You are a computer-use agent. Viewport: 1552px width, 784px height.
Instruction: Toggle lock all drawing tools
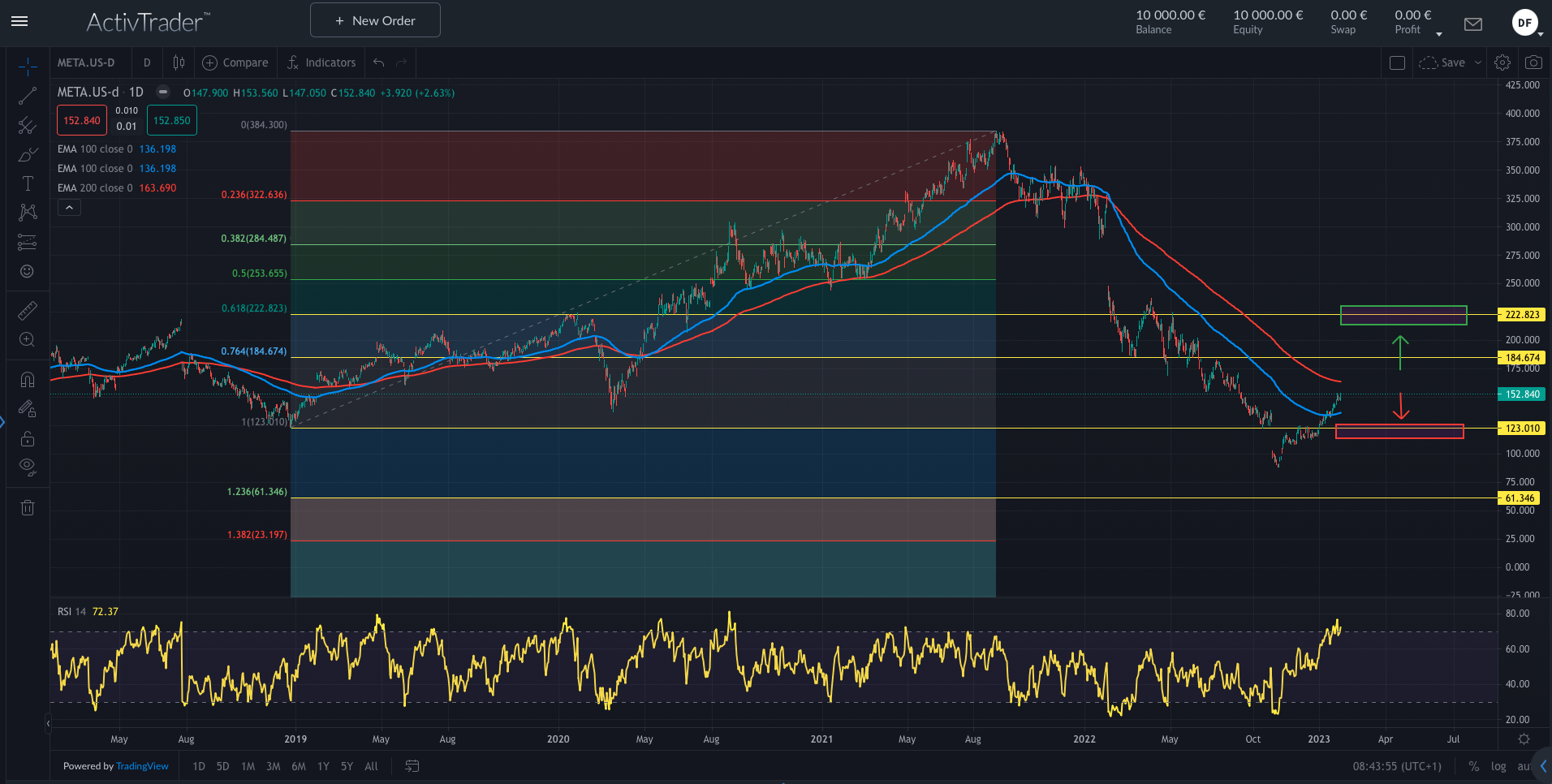[27, 438]
